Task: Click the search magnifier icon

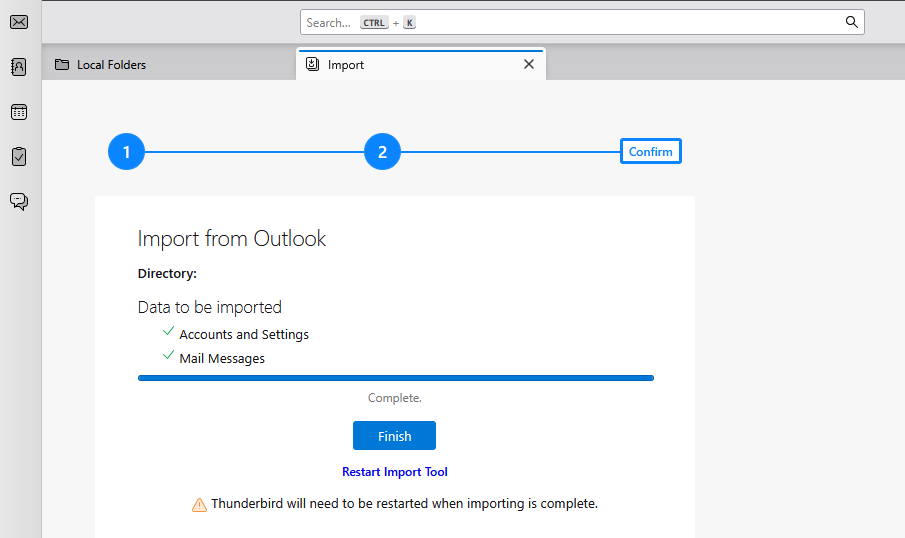Action: (x=851, y=22)
